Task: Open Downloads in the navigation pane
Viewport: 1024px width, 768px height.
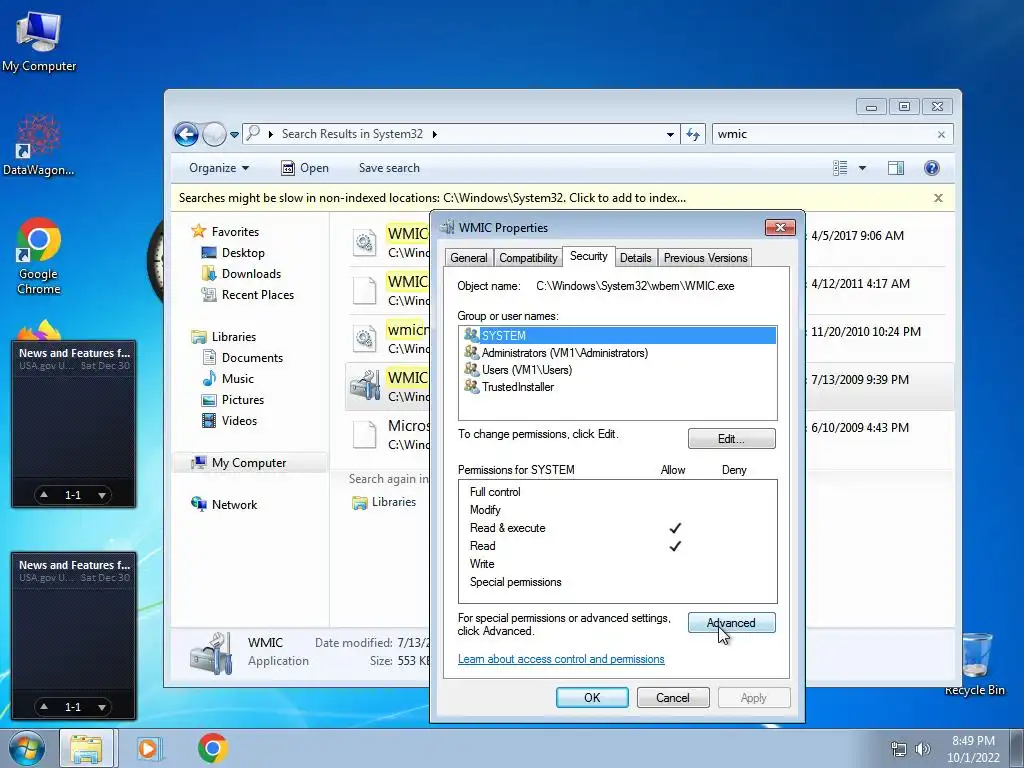Action: (241, 274)
